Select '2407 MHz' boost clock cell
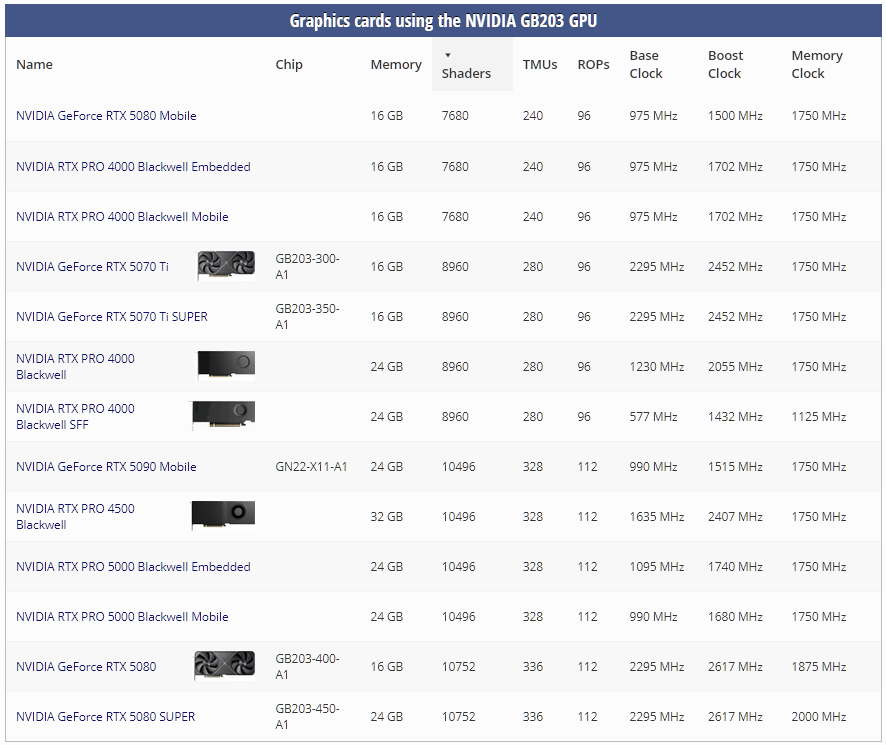Image resolution: width=886 pixels, height=745 pixels. point(735,517)
